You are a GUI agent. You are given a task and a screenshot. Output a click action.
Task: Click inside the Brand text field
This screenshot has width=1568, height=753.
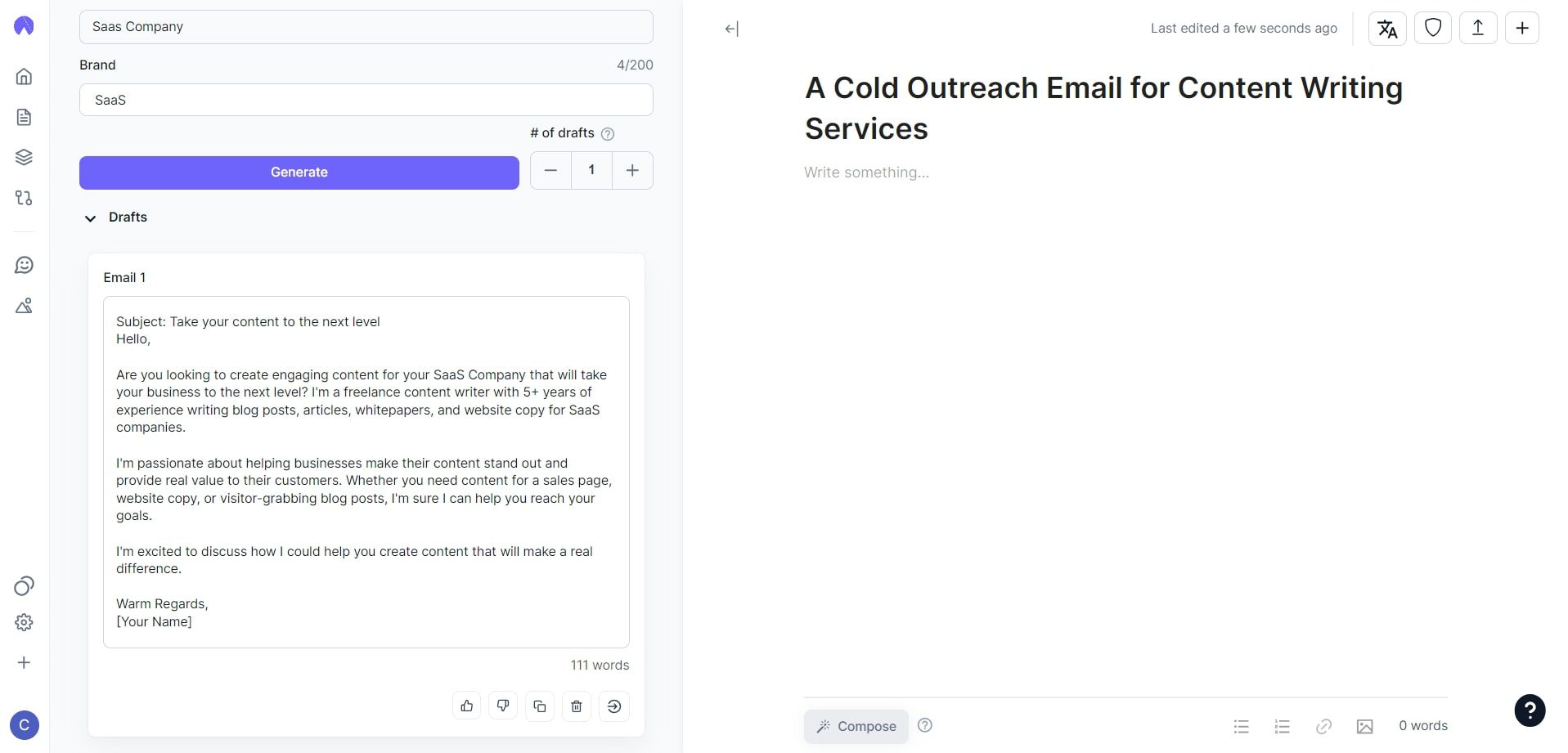366,100
